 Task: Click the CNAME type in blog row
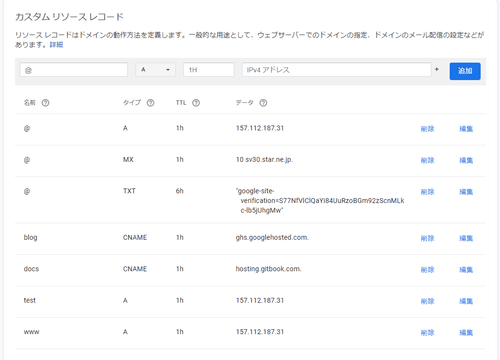pyautogui.click(x=135, y=237)
